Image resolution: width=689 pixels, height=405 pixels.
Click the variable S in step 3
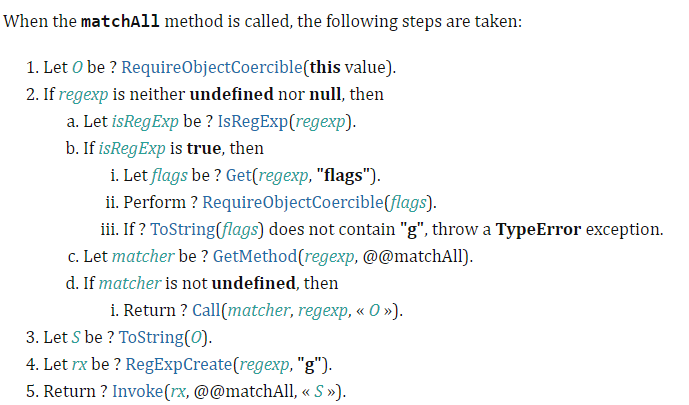(x=76, y=337)
